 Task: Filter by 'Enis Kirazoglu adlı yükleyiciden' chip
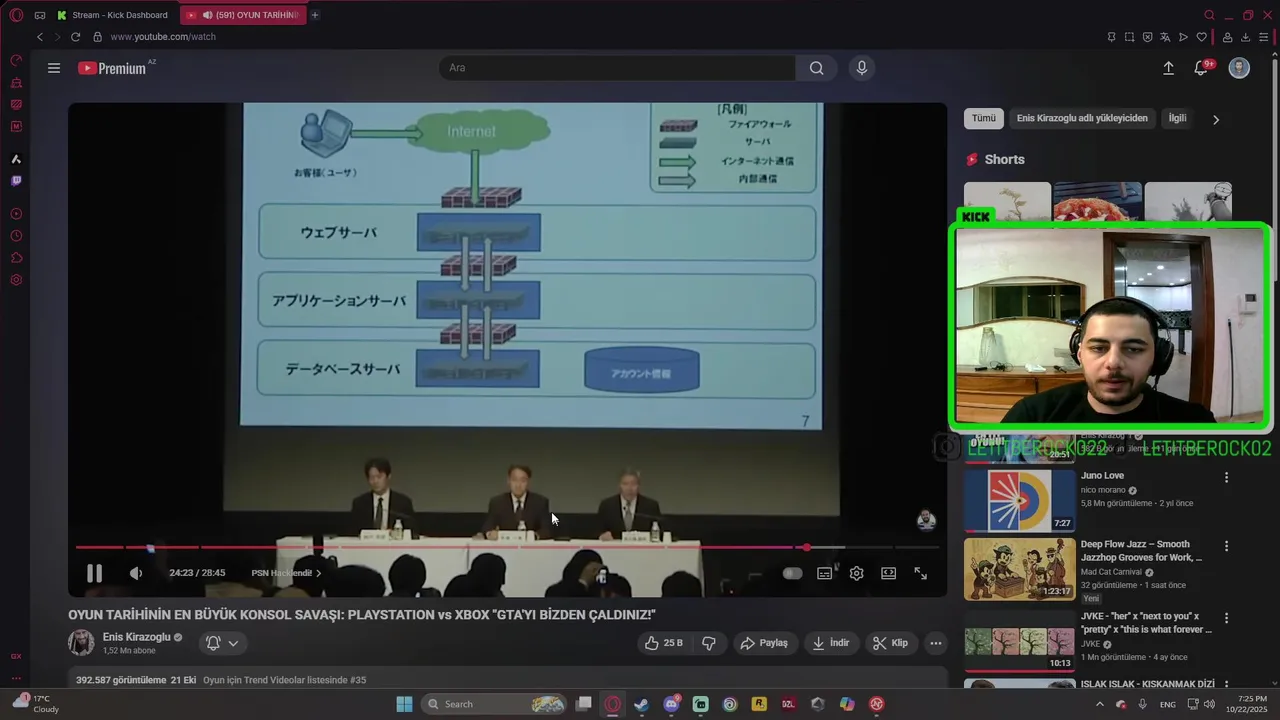pyautogui.click(x=1082, y=118)
